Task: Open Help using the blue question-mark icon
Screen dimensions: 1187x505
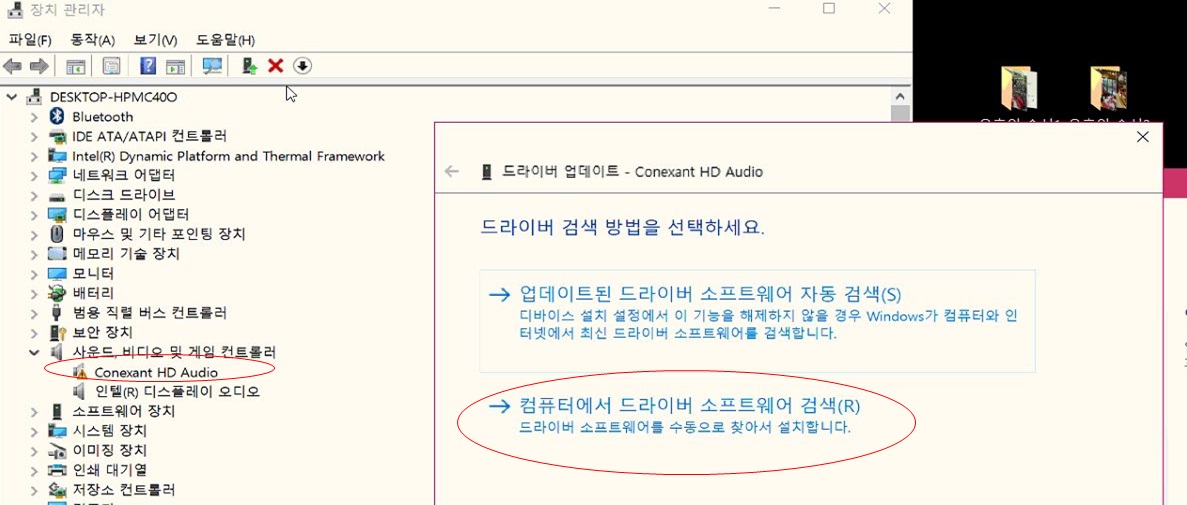Action: pos(148,67)
